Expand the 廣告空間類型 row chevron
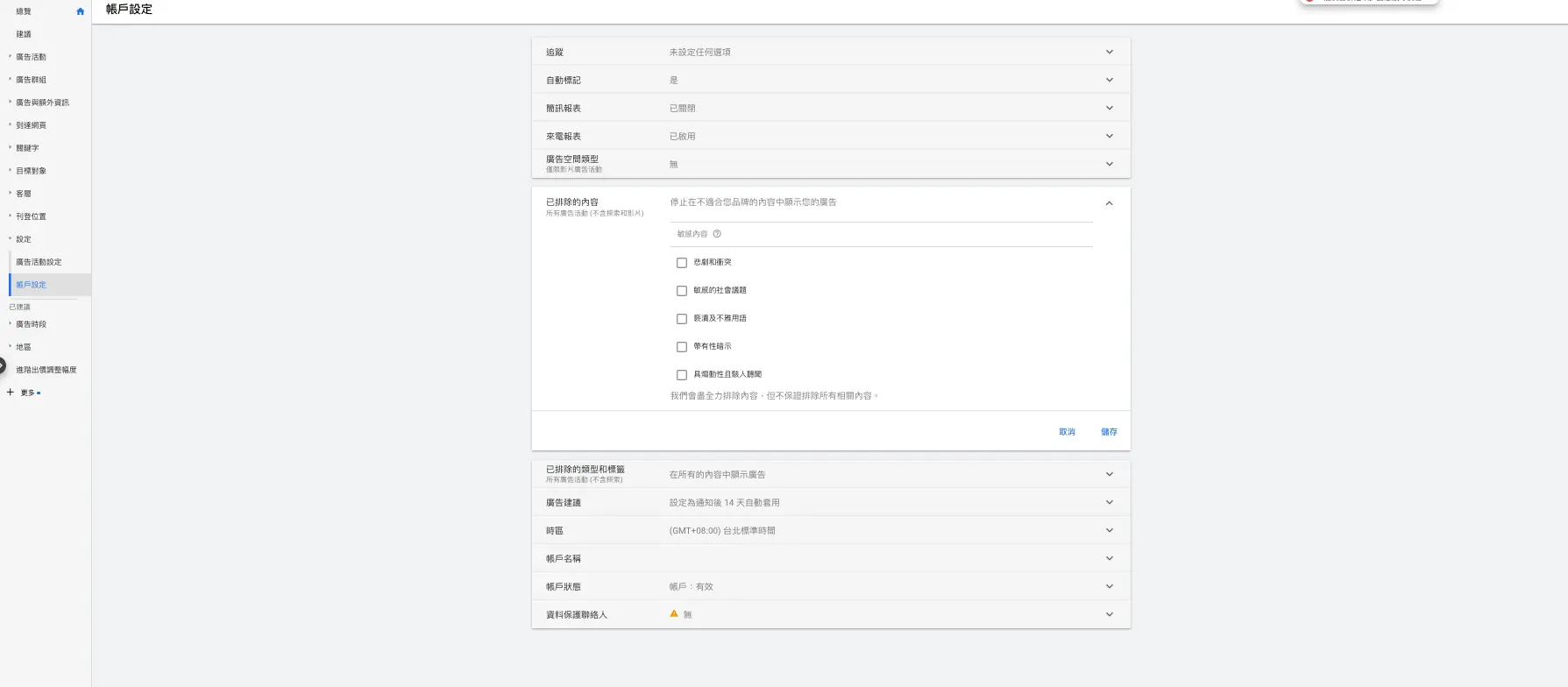 [1110, 165]
